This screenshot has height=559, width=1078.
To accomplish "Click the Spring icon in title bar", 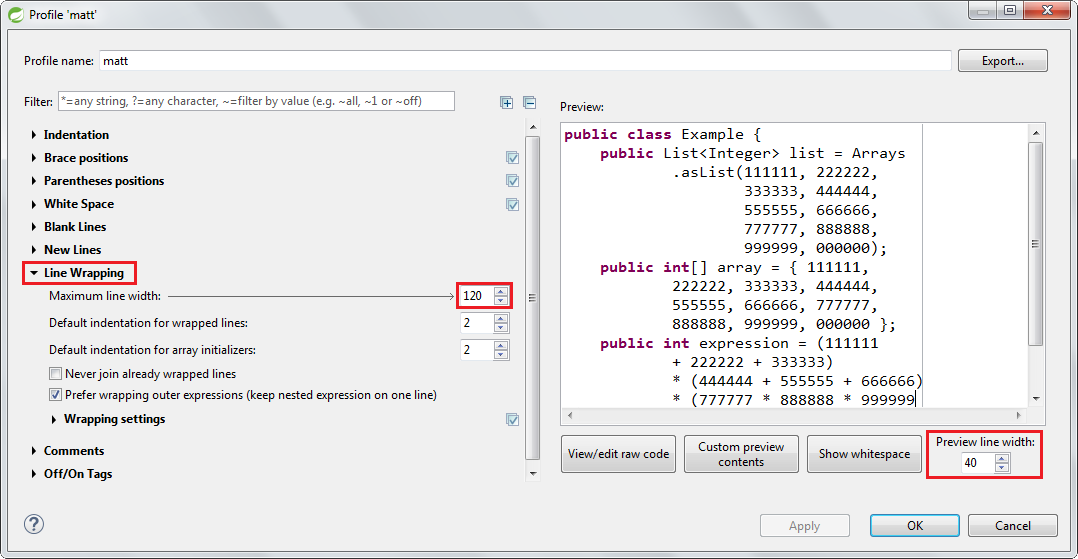I will [15, 13].
